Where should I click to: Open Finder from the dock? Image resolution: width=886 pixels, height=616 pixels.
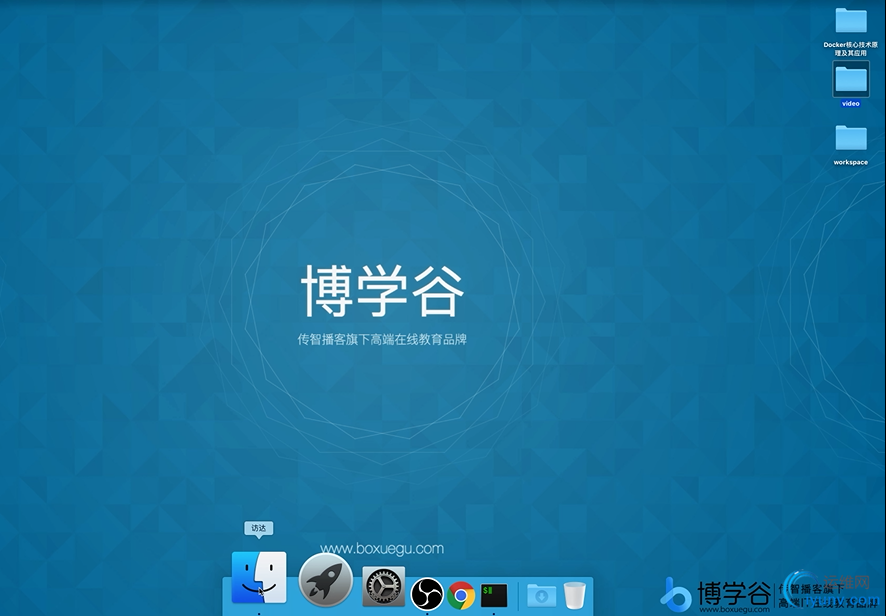pos(259,578)
